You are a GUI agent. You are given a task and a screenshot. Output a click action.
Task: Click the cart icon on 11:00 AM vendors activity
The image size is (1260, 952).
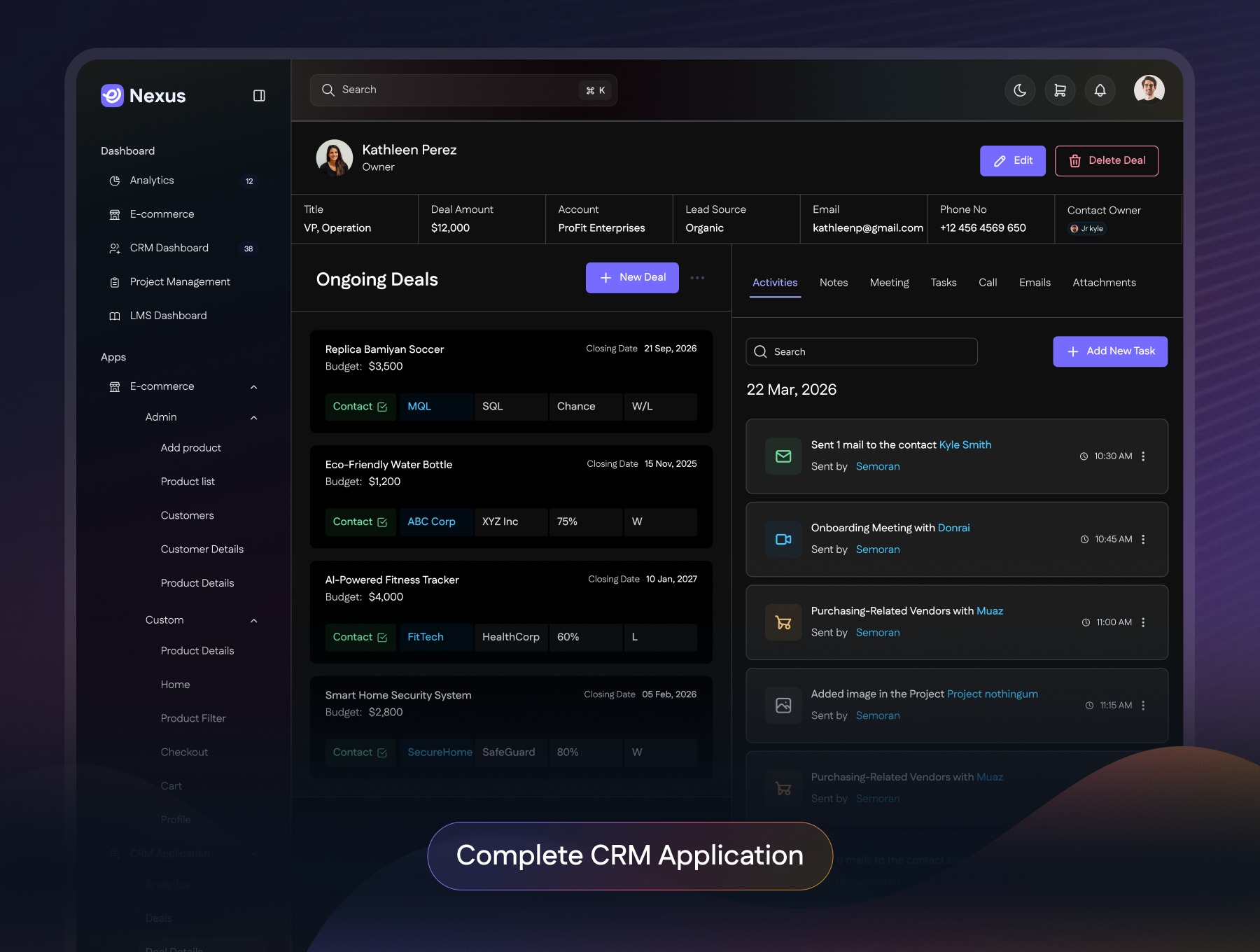coord(783,623)
